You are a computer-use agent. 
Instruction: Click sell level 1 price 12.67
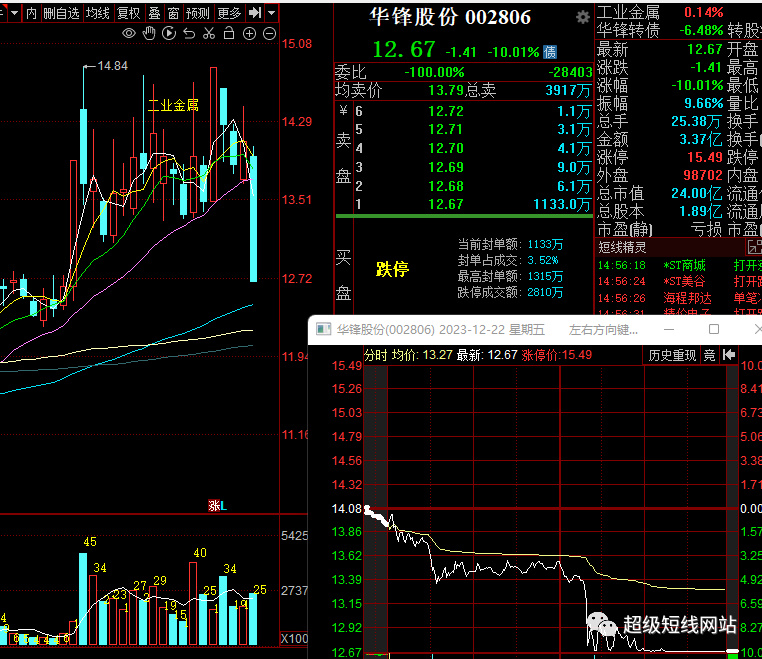click(446, 204)
